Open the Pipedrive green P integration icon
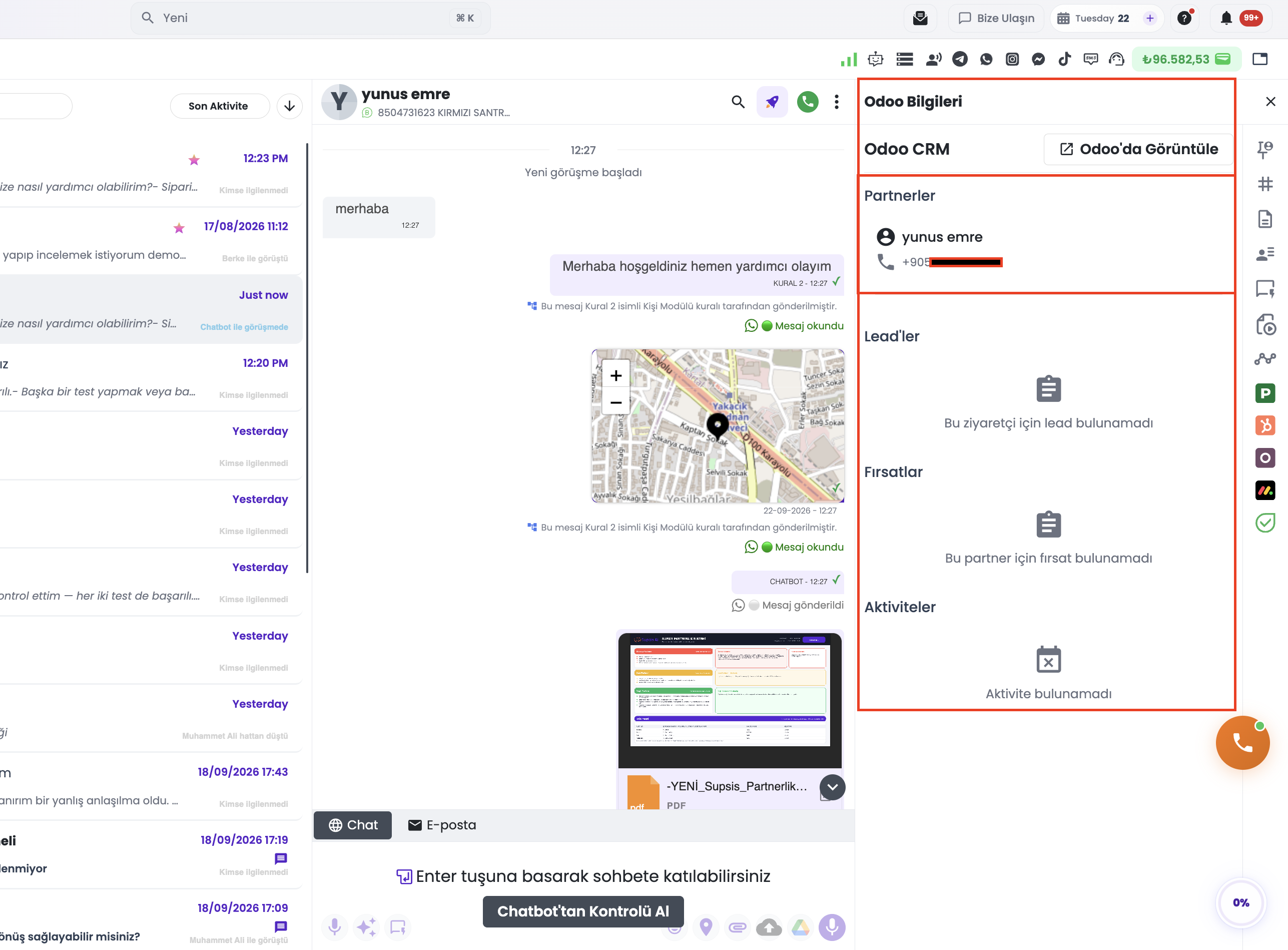This screenshot has width=1288, height=950. tap(1265, 393)
